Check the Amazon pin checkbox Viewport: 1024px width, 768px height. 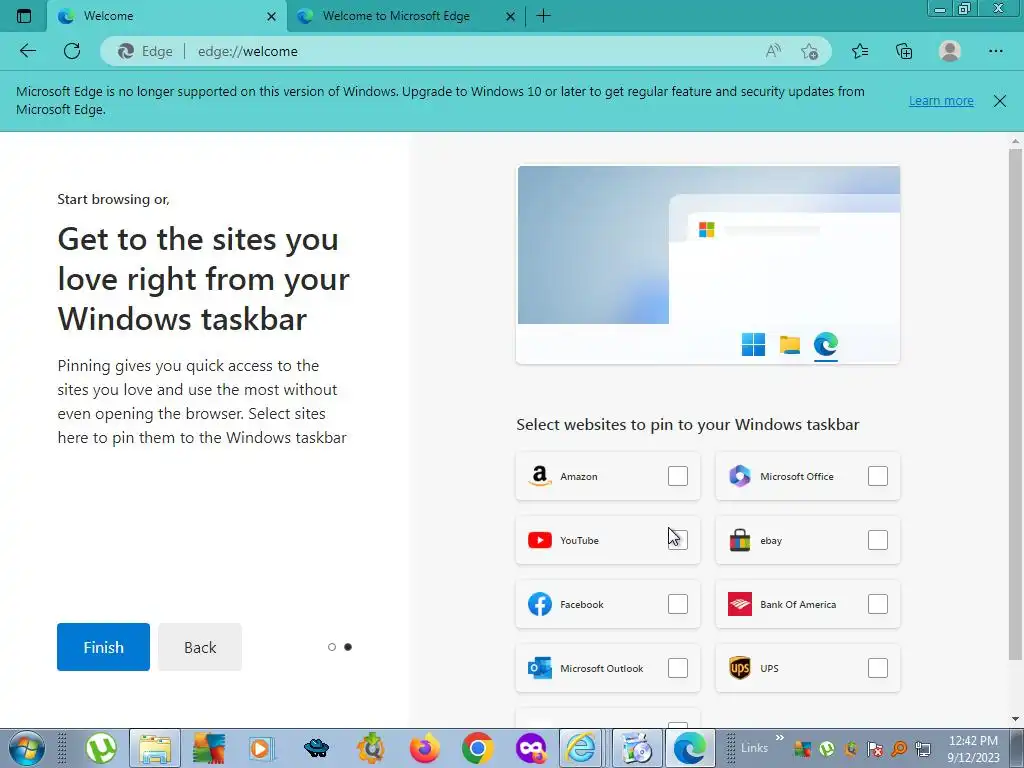678,476
